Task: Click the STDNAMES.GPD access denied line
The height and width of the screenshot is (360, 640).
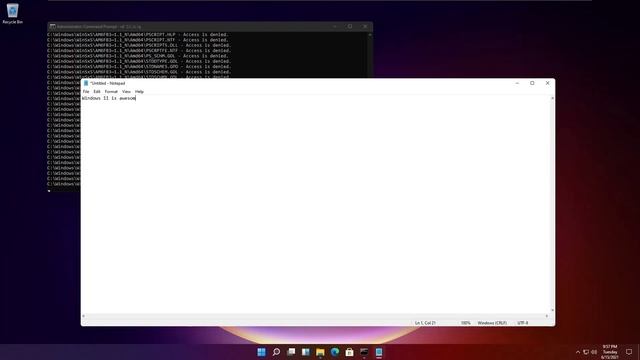Action: click(x=139, y=67)
